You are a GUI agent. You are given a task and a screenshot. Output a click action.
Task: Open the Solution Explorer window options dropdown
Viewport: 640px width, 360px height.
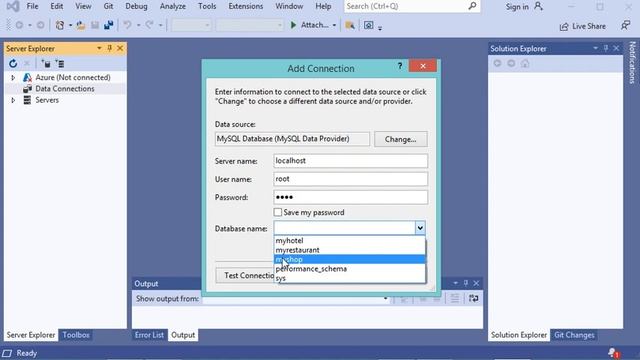click(x=596, y=48)
